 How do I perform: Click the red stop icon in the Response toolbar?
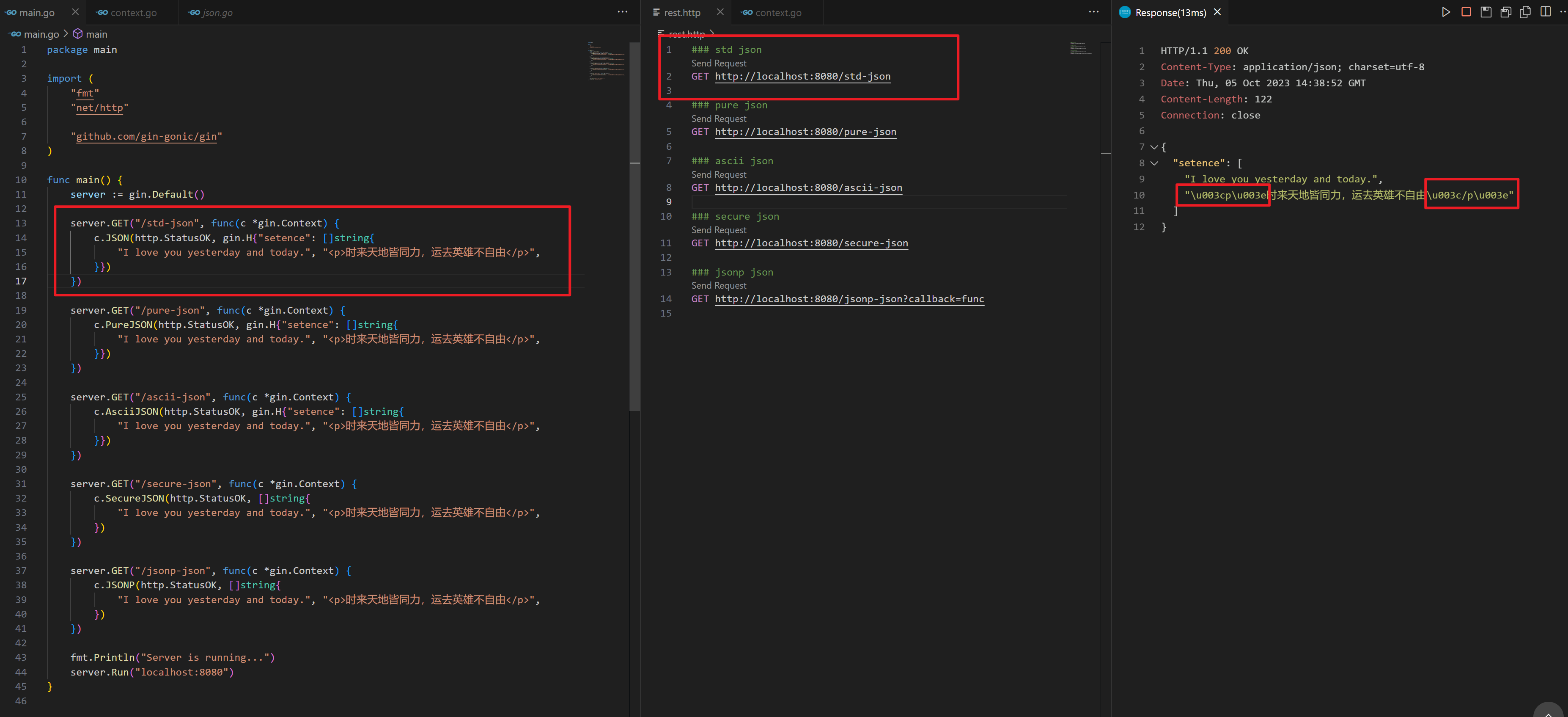(x=1465, y=11)
